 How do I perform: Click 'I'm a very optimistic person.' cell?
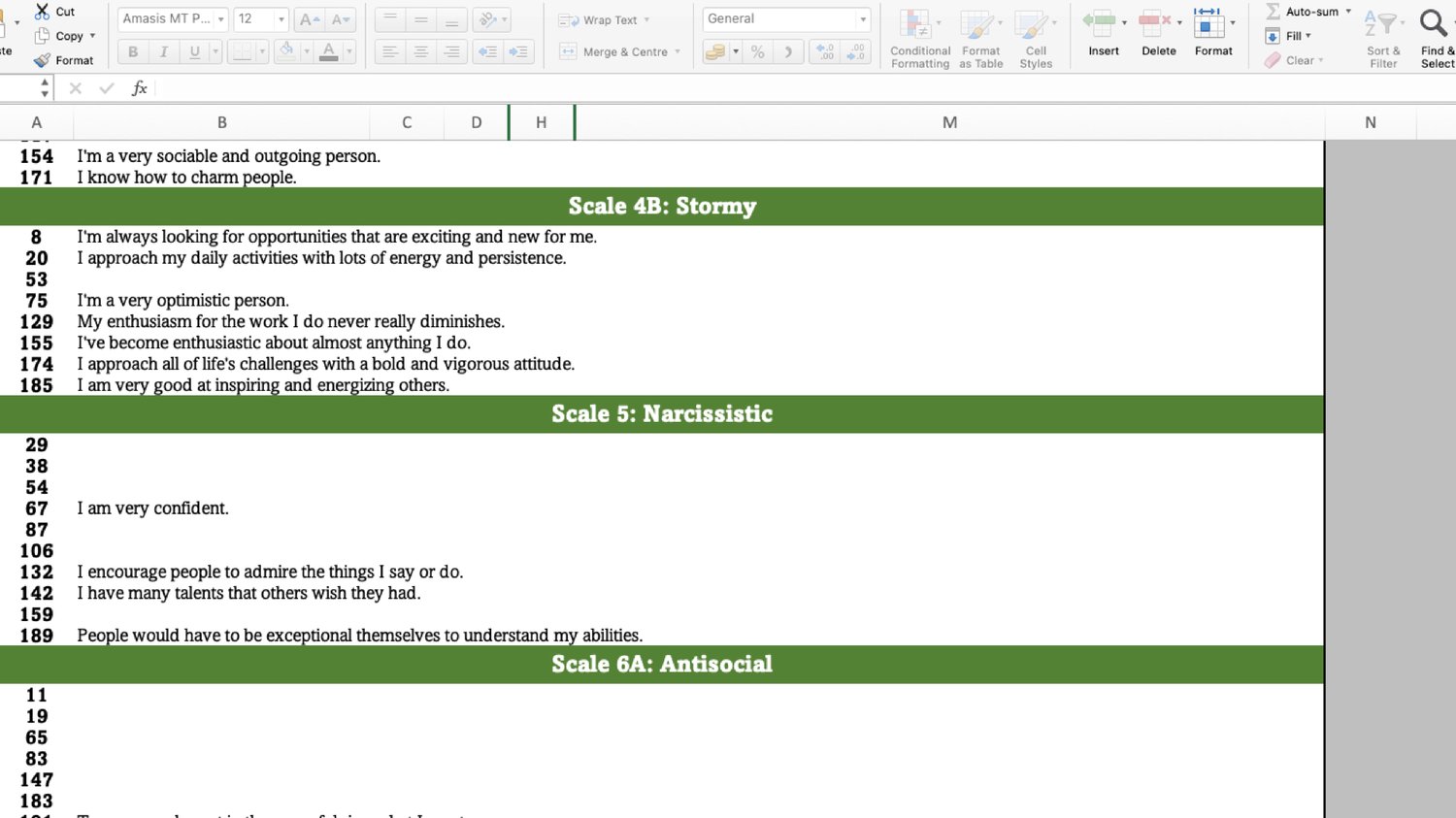coord(183,301)
